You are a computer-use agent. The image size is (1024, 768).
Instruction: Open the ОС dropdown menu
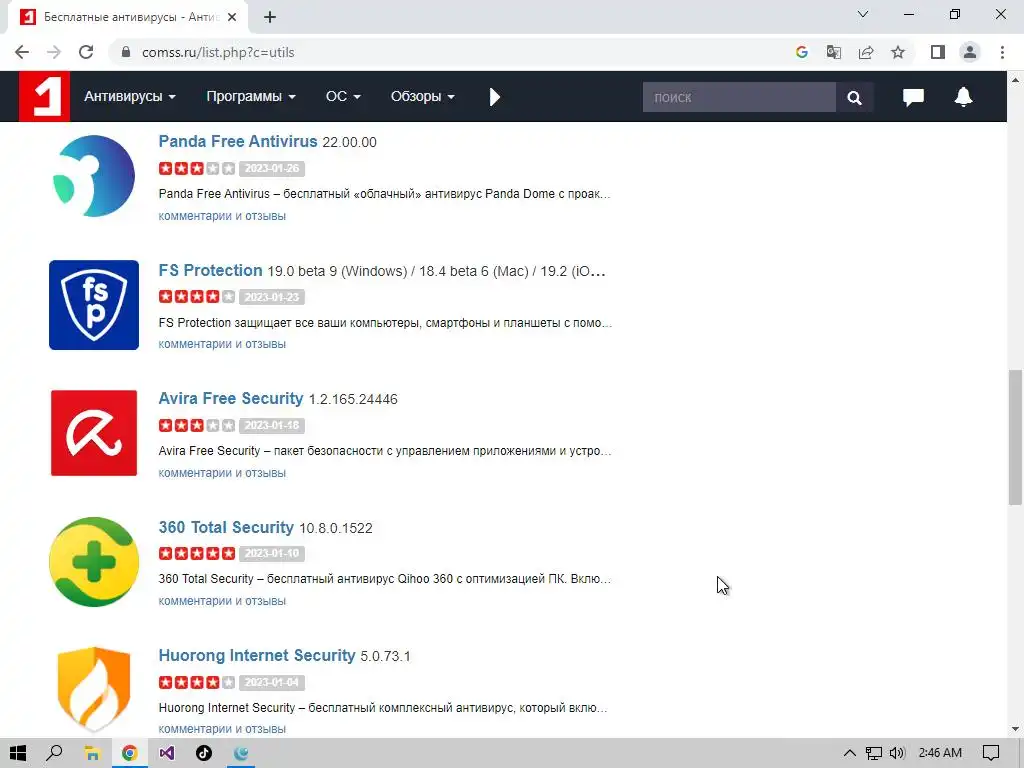[343, 97]
